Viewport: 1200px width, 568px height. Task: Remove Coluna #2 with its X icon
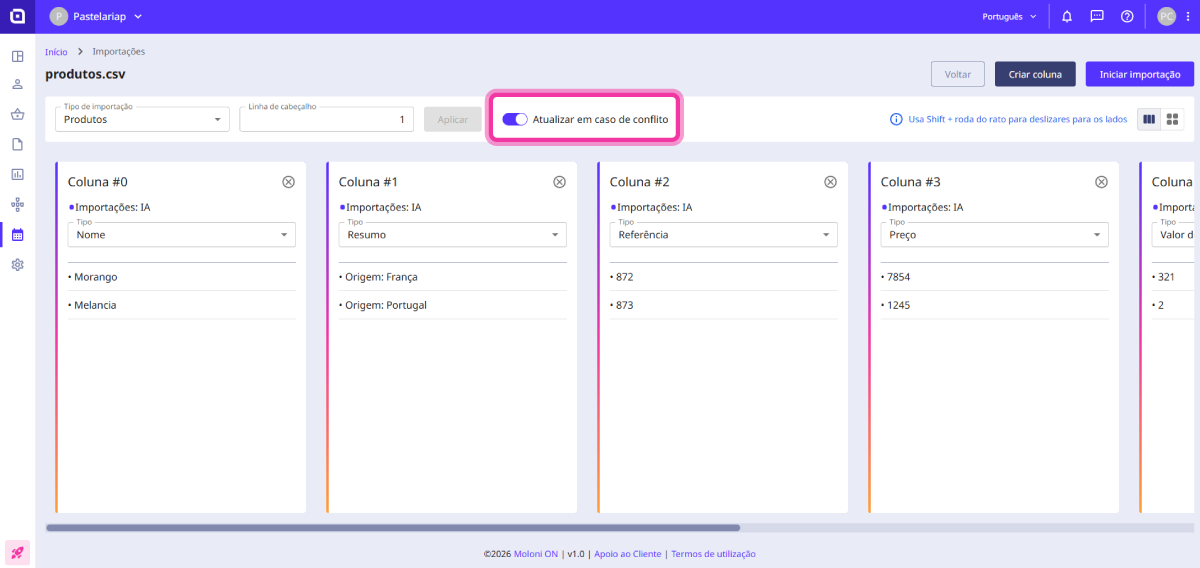point(830,182)
